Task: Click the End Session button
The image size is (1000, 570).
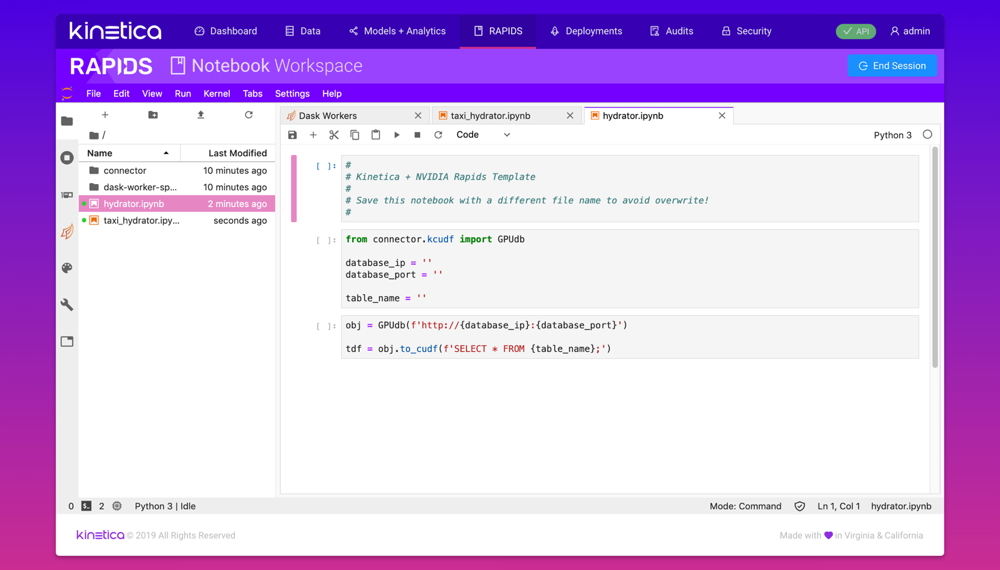Action: 892,66
